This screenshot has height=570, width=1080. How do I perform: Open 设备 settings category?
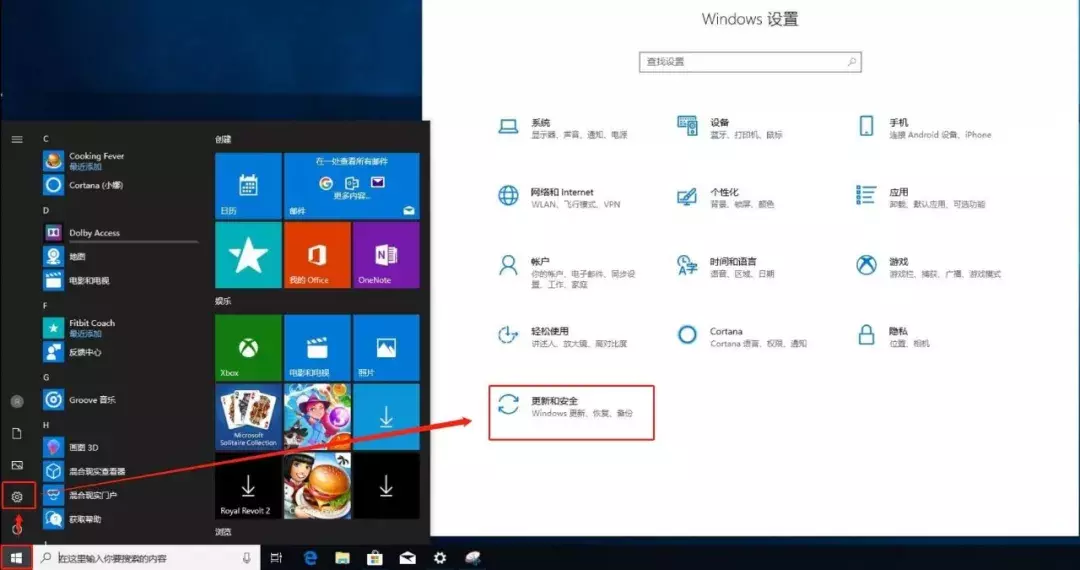[731, 129]
